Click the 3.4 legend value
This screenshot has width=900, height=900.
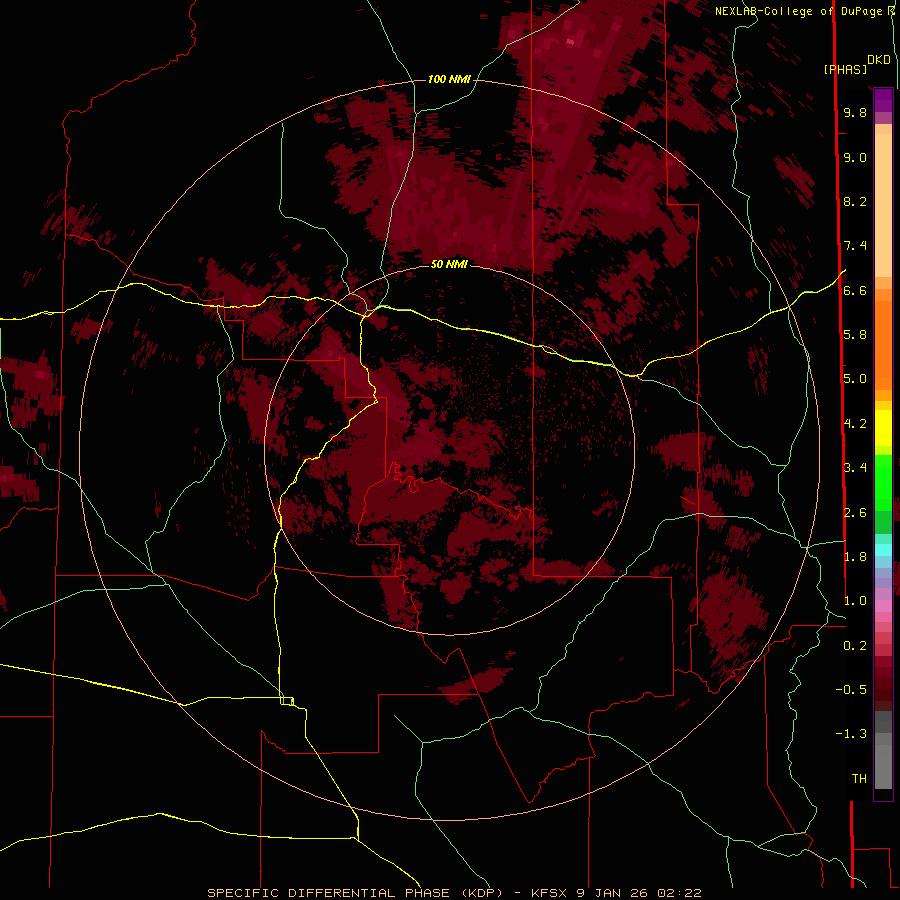pyautogui.click(x=855, y=468)
